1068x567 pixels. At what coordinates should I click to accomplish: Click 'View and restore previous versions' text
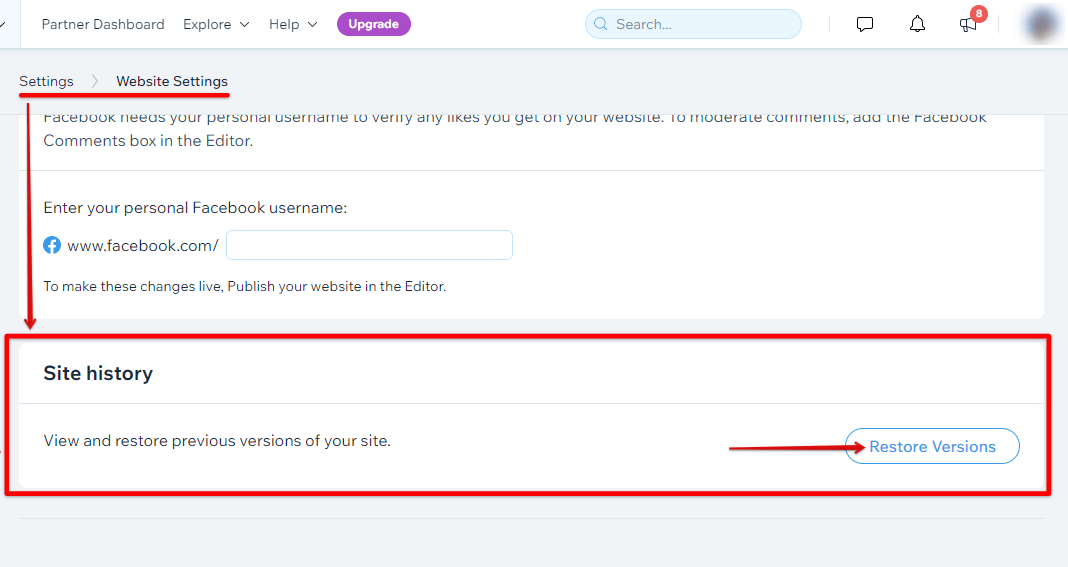217,441
